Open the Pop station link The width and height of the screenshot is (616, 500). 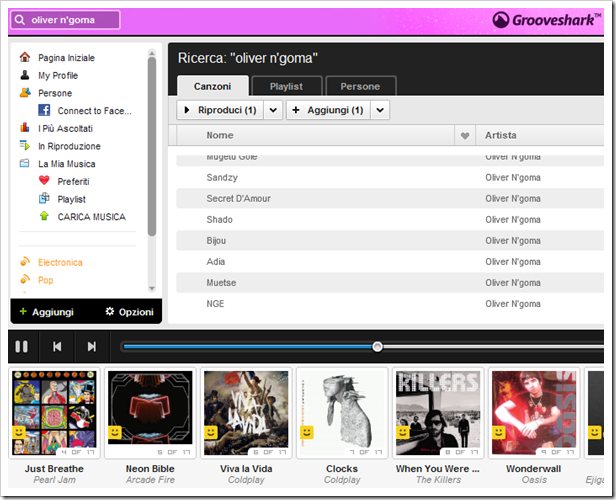[46, 280]
